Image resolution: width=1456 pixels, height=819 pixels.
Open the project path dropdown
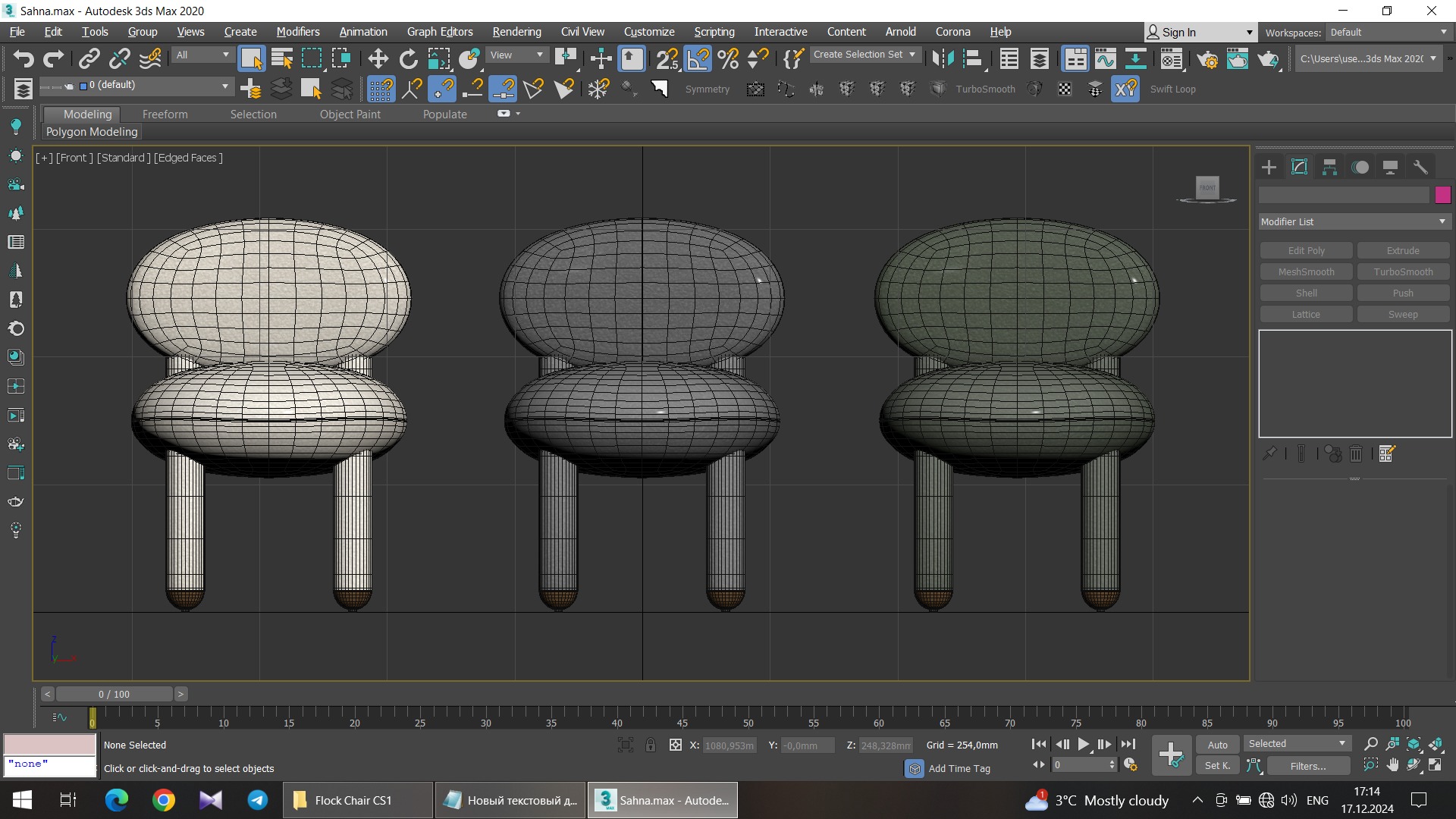[1367, 58]
